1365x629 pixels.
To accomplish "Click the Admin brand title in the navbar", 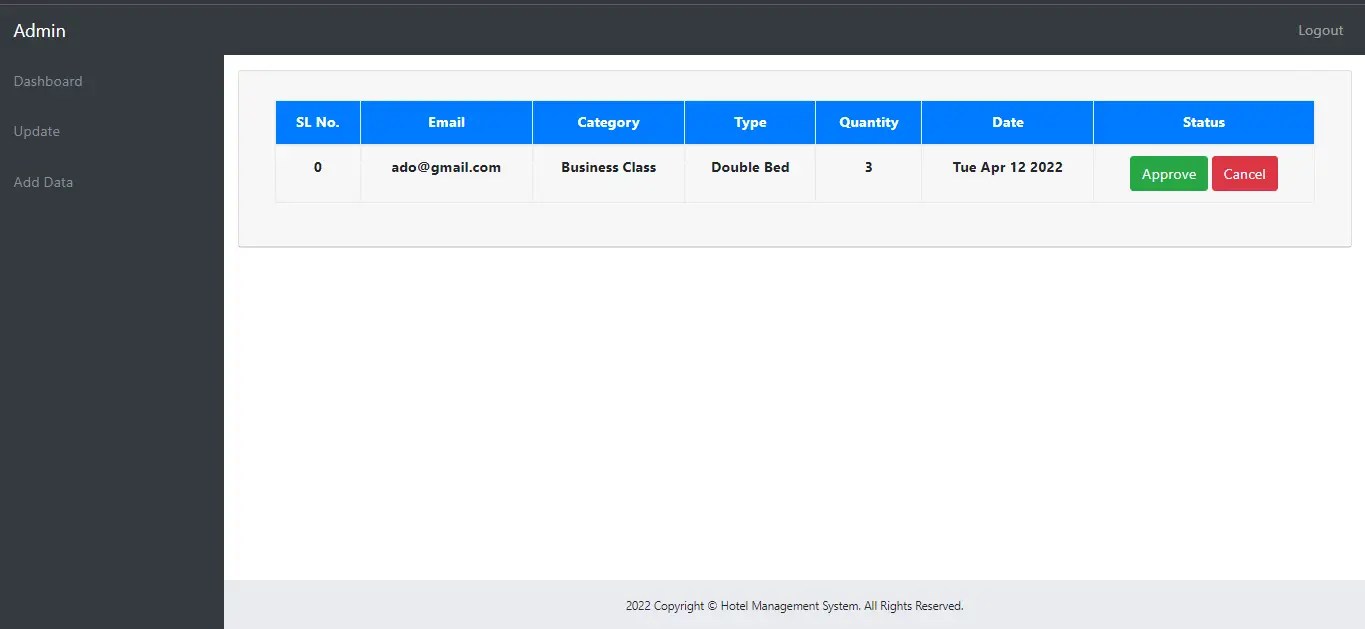I will (39, 30).
